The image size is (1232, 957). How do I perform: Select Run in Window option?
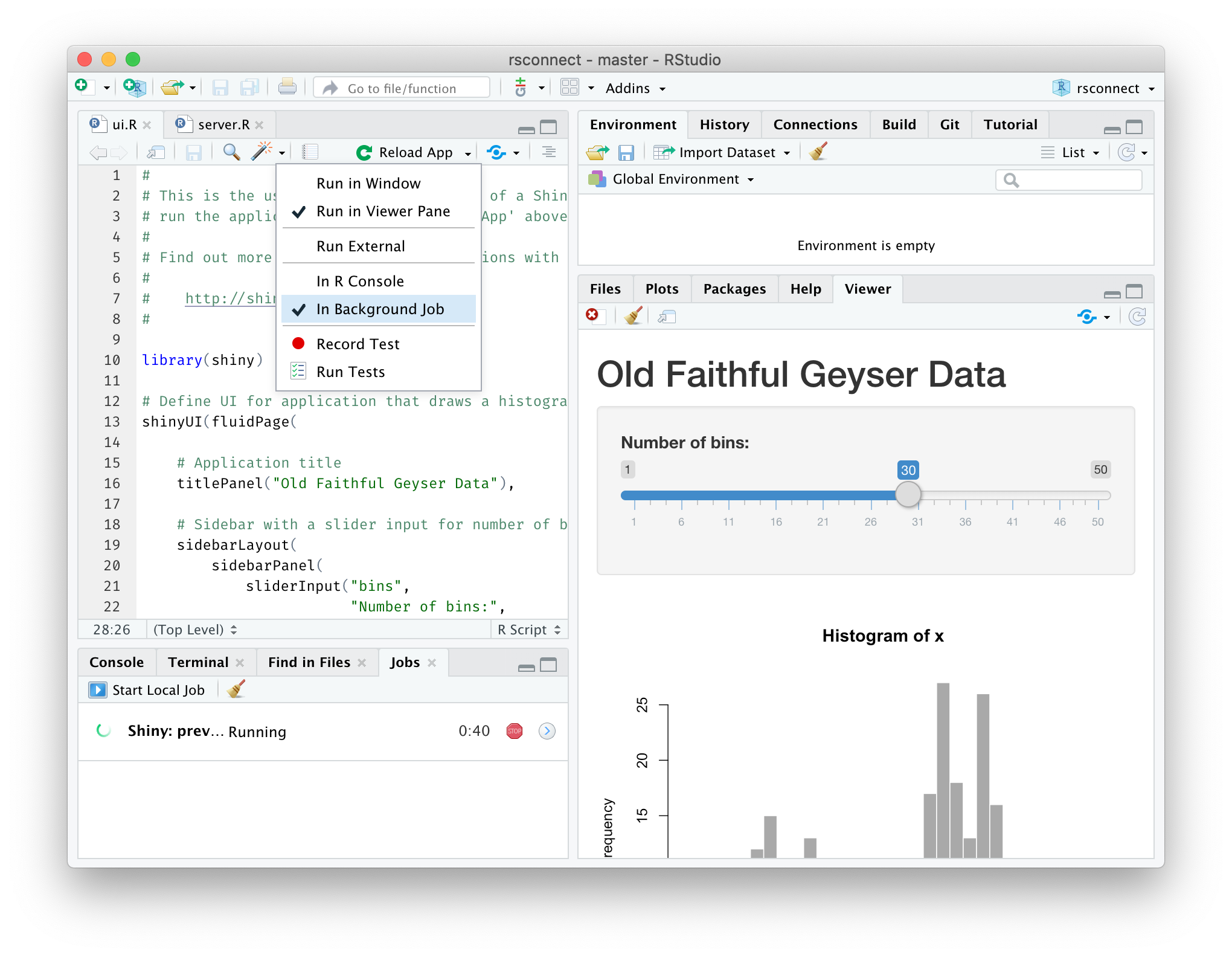(368, 184)
